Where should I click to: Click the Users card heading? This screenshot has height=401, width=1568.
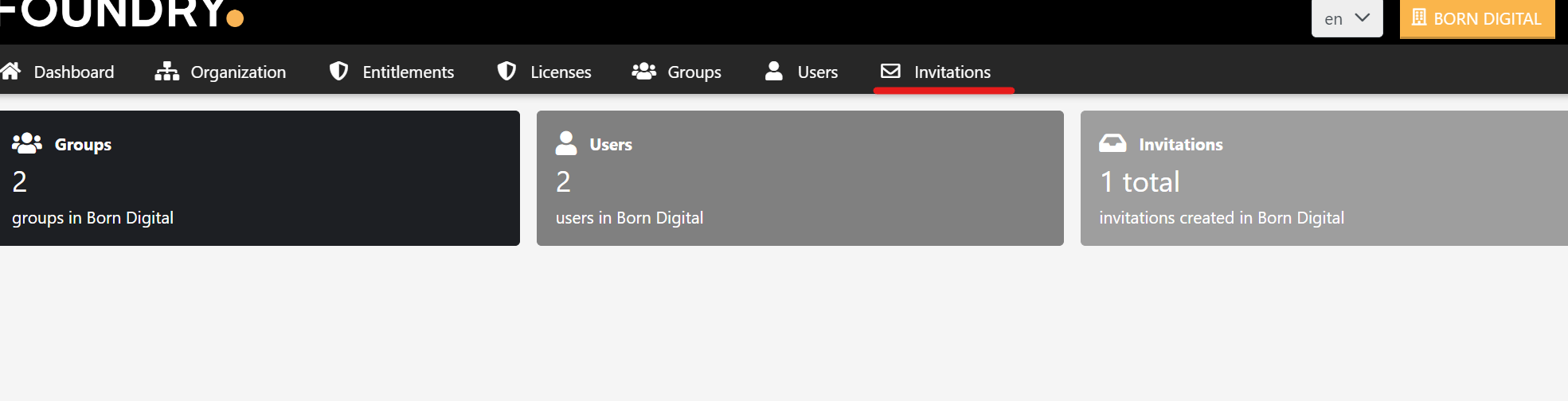pos(611,145)
